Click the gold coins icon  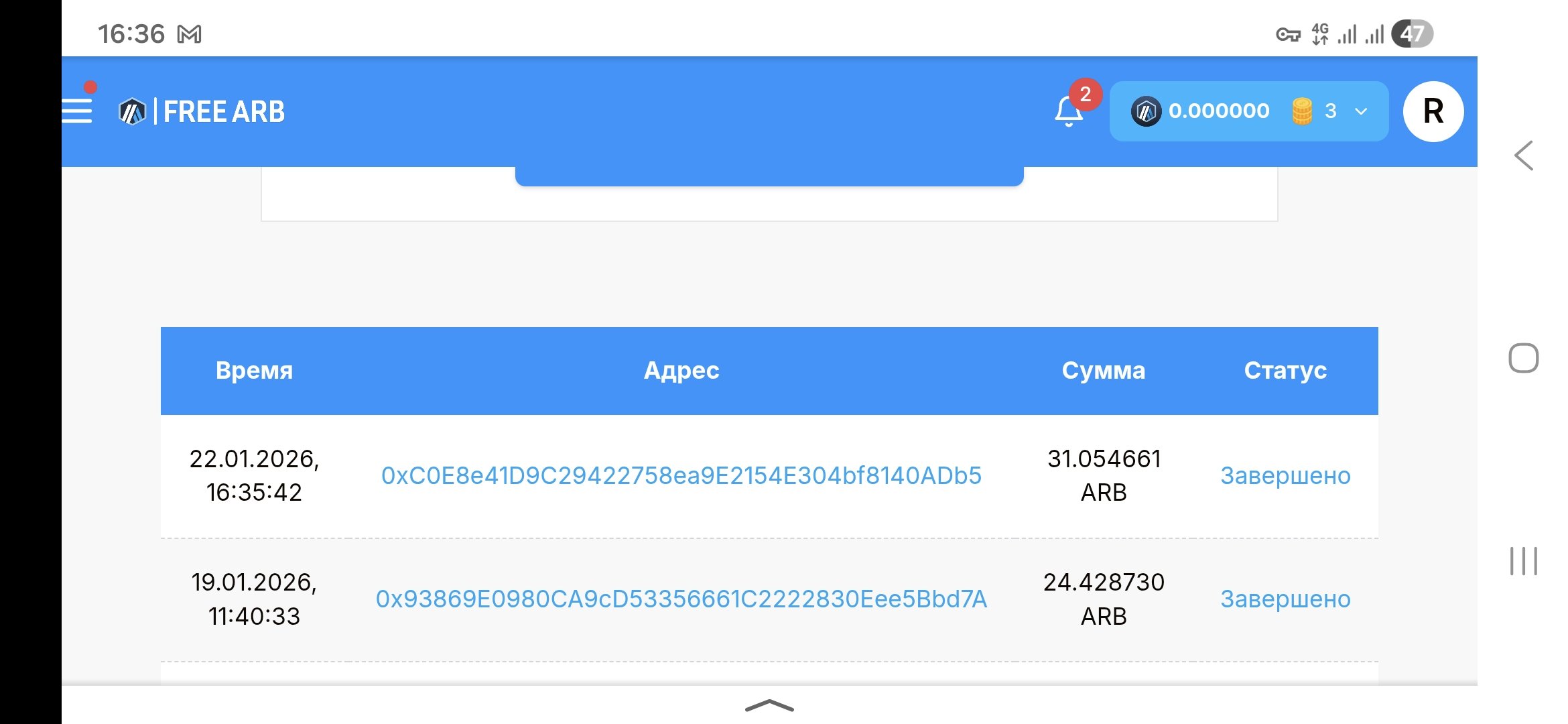[x=1301, y=111]
